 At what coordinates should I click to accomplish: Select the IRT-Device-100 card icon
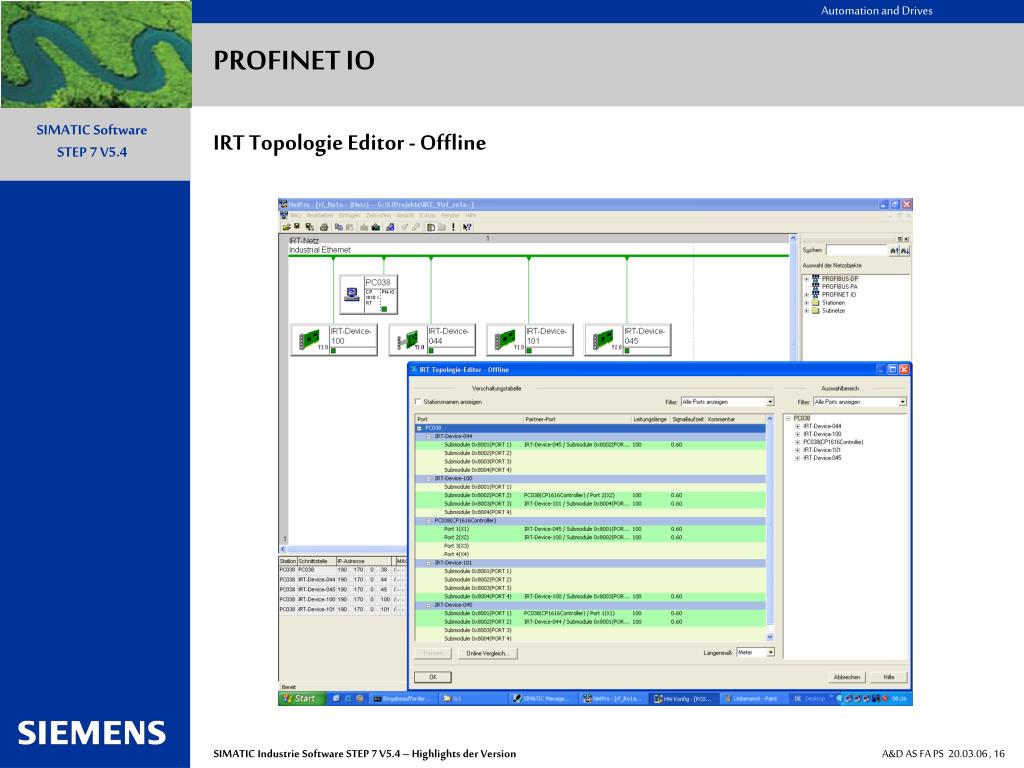coord(310,339)
